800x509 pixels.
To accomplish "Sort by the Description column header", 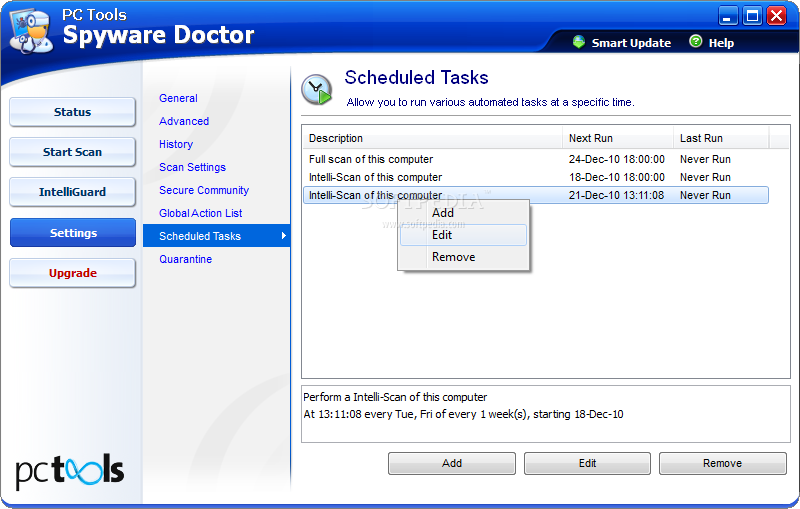I will click(x=432, y=138).
